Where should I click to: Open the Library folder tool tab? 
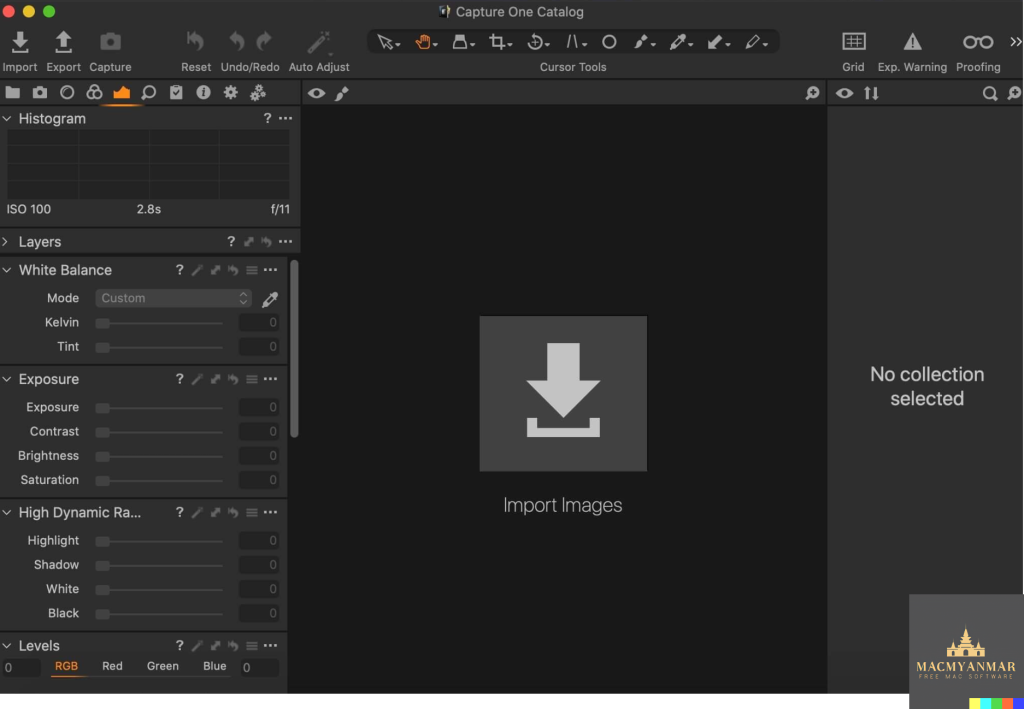[12, 93]
